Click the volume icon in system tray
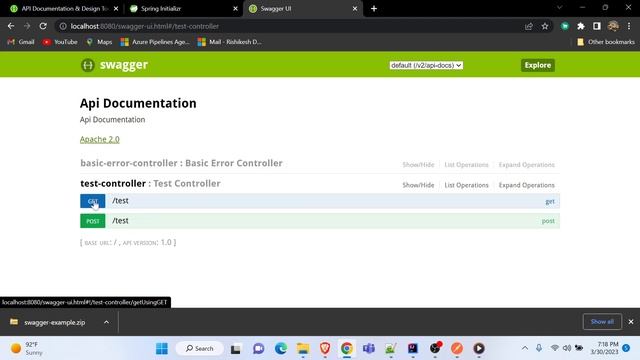Screen dimensions: 640x360 567,348
